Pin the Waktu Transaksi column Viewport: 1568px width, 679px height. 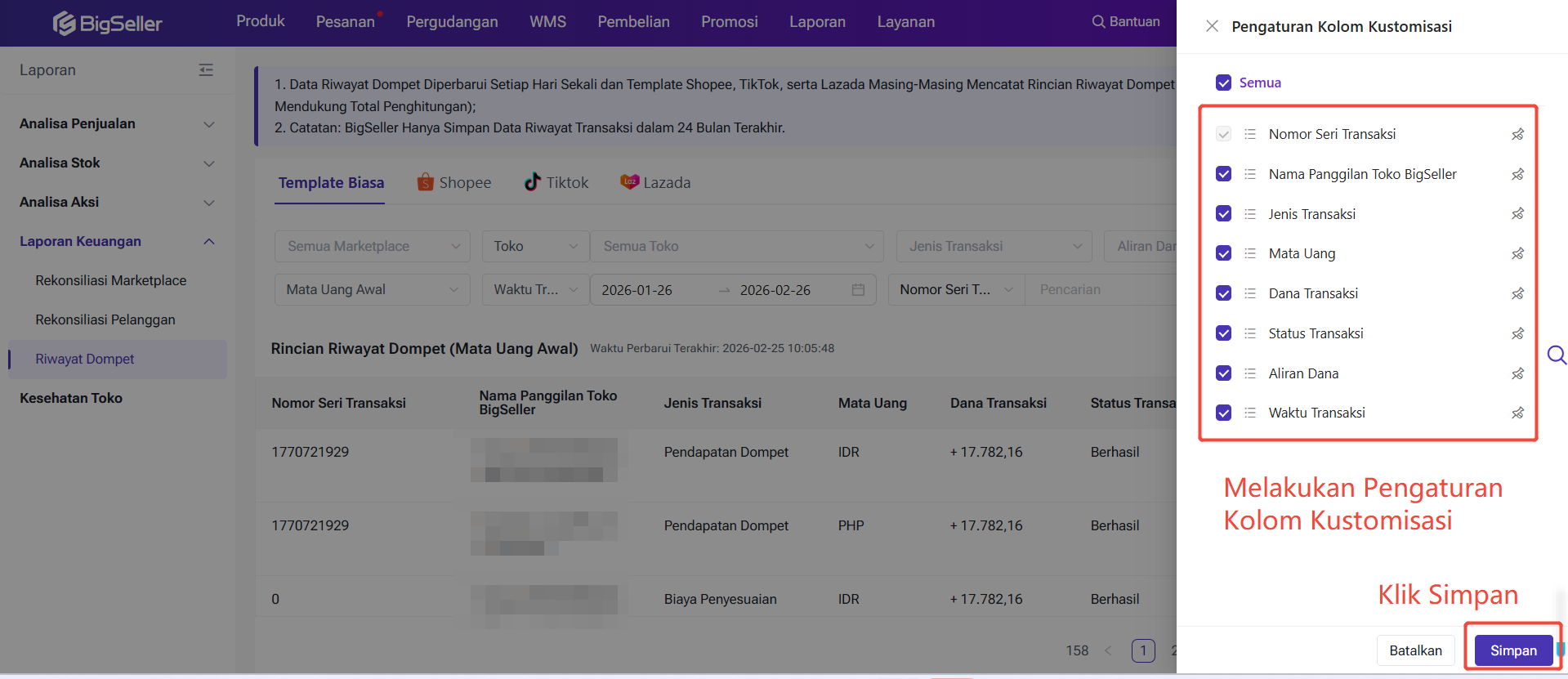click(x=1517, y=413)
